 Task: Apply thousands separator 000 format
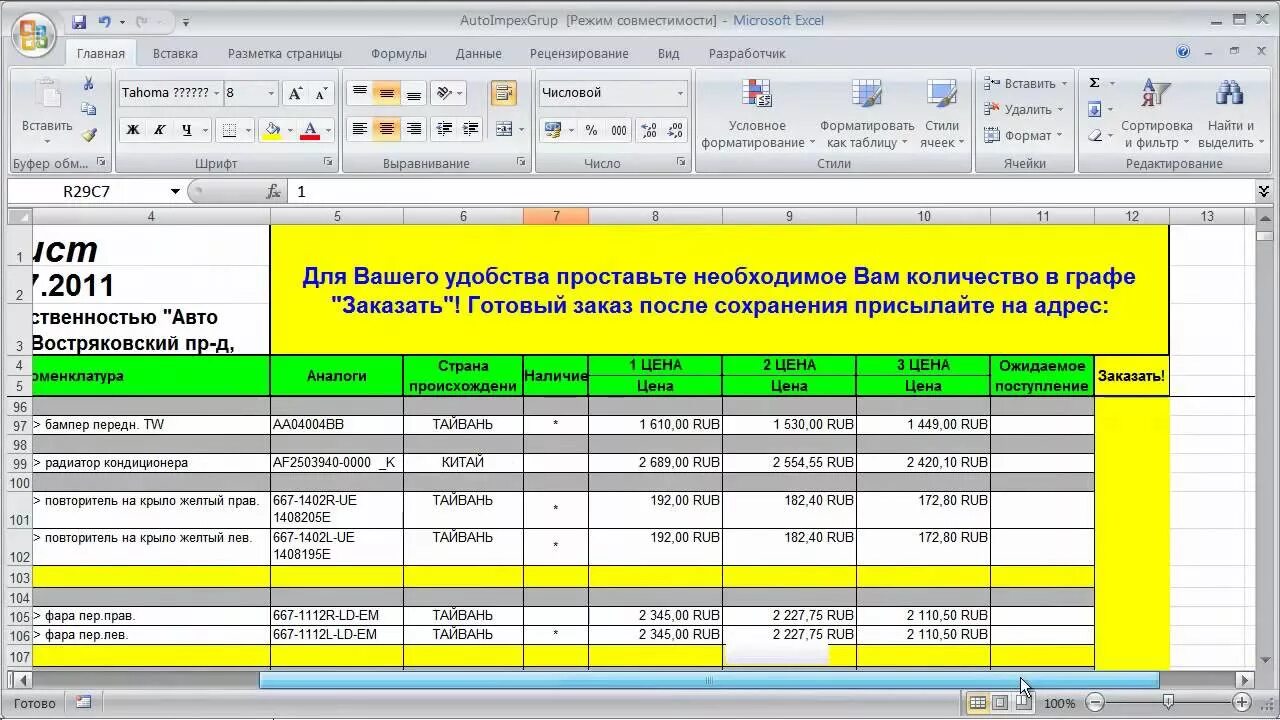coord(619,130)
